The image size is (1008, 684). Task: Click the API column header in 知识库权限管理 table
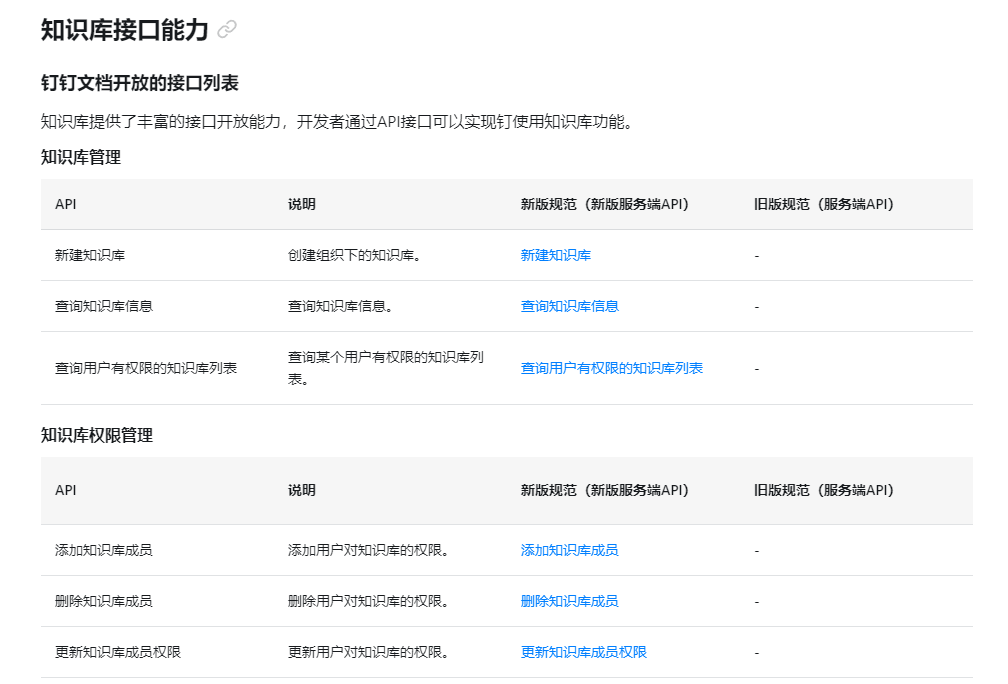click(x=66, y=490)
